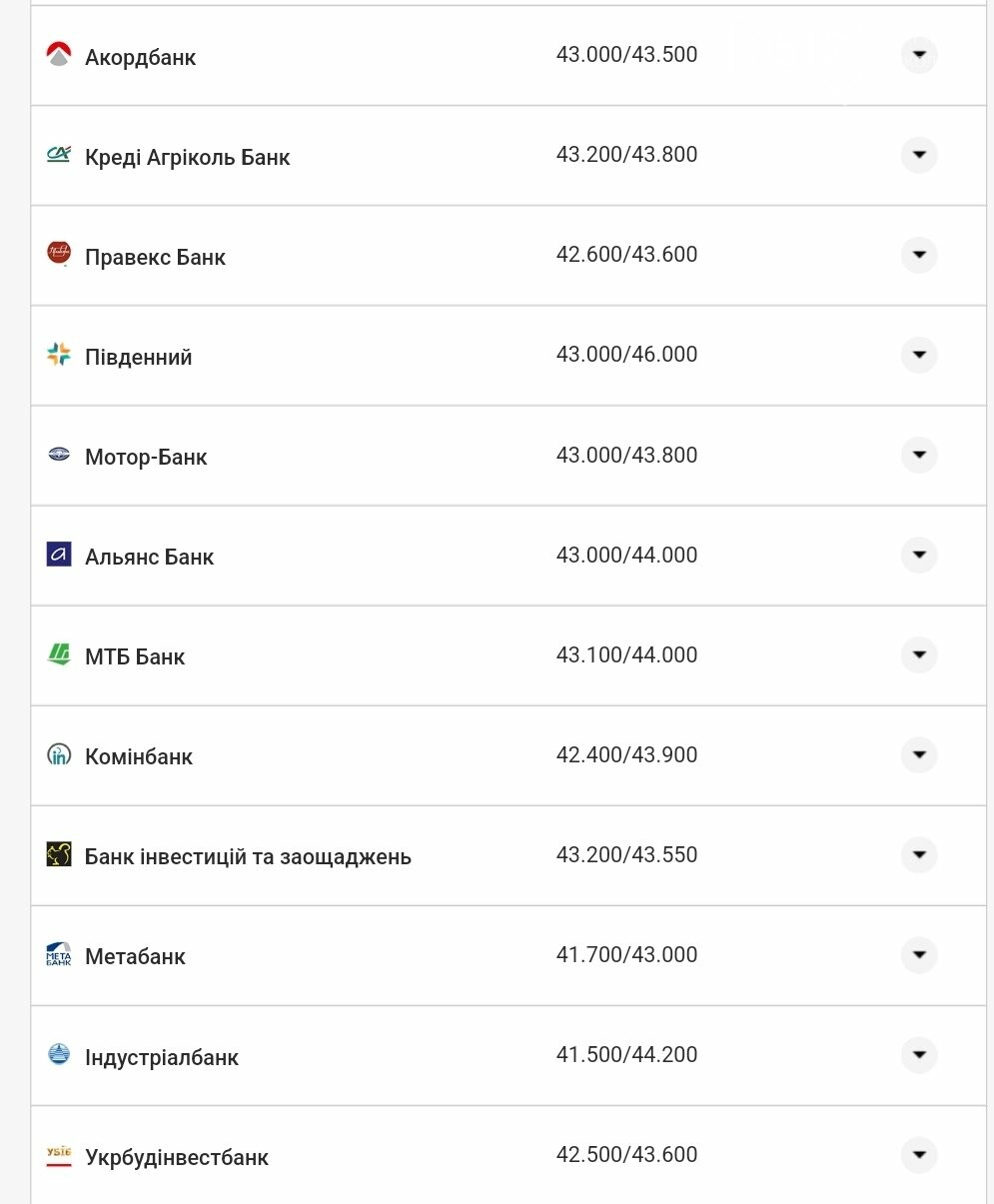Viewport: 994px width, 1204px height.
Task: Click the МТБ Банк green logo
Action: click(x=59, y=654)
